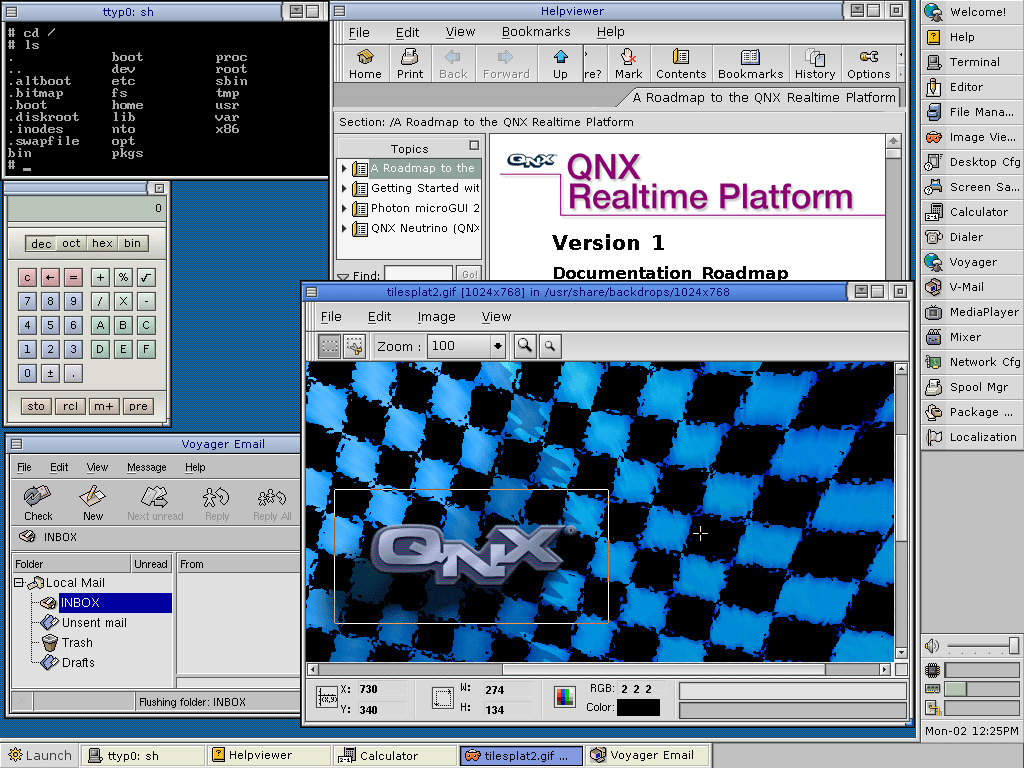This screenshot has height=768, width=1024.
Task: Click the calculator sto button
Action: [x=36, y=406]
